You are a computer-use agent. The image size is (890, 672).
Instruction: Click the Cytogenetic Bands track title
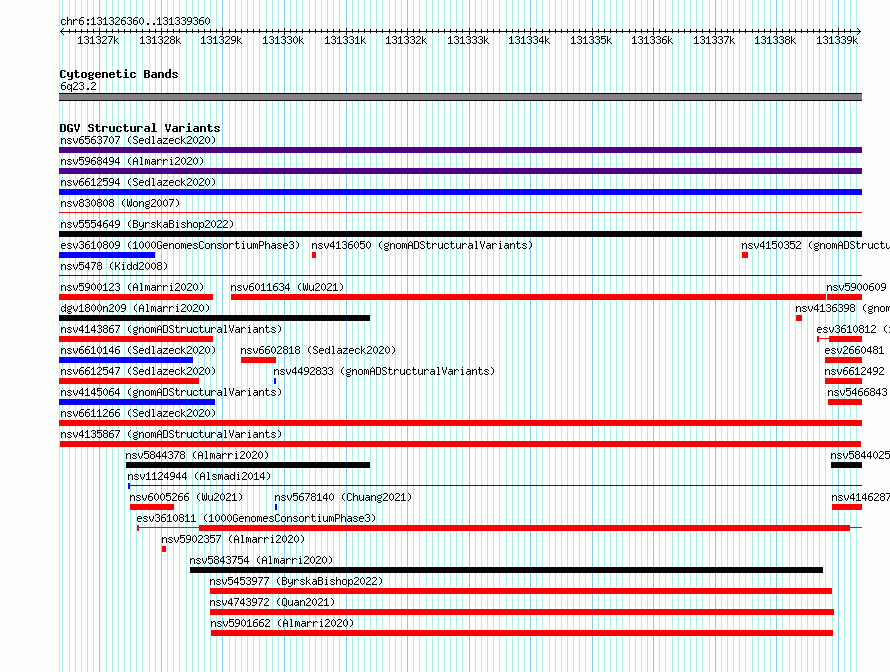pyautogui.click(x=119, y=74)
